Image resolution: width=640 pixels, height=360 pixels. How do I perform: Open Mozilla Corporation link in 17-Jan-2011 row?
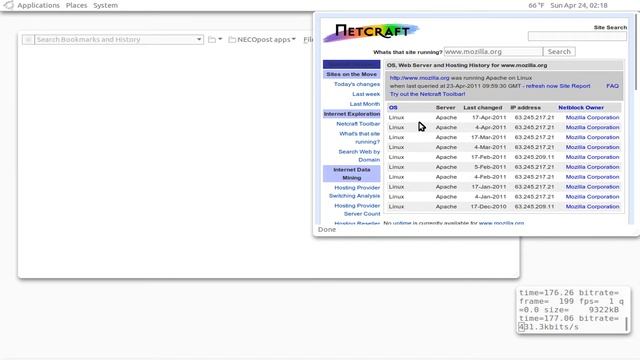click(x=592, y=187)
